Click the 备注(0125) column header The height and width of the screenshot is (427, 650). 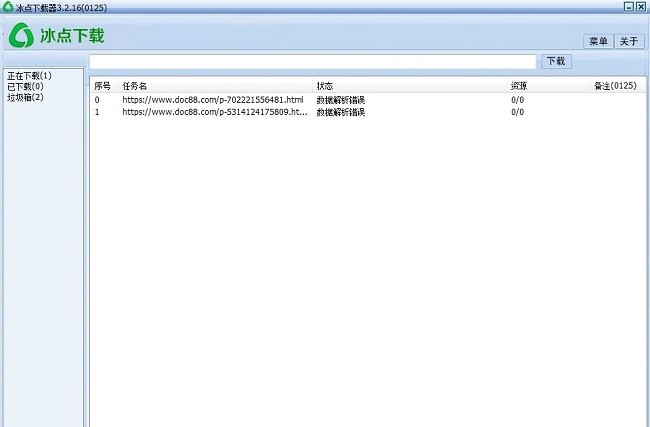615,86
